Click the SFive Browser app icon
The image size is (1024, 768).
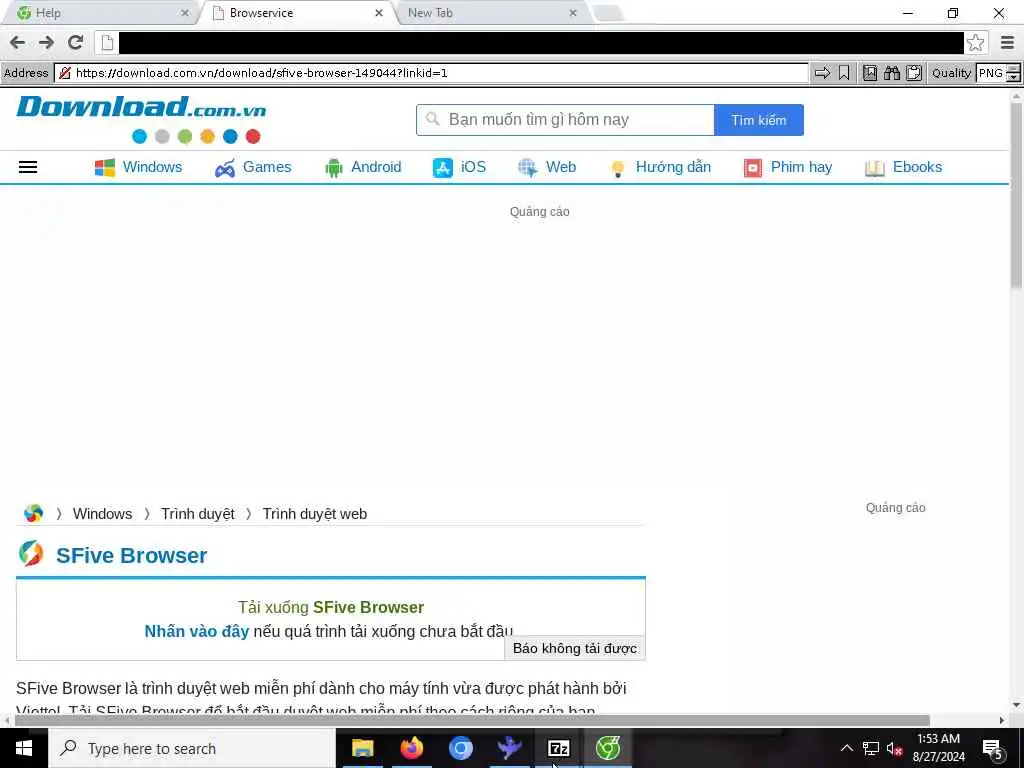coord(31,554)
